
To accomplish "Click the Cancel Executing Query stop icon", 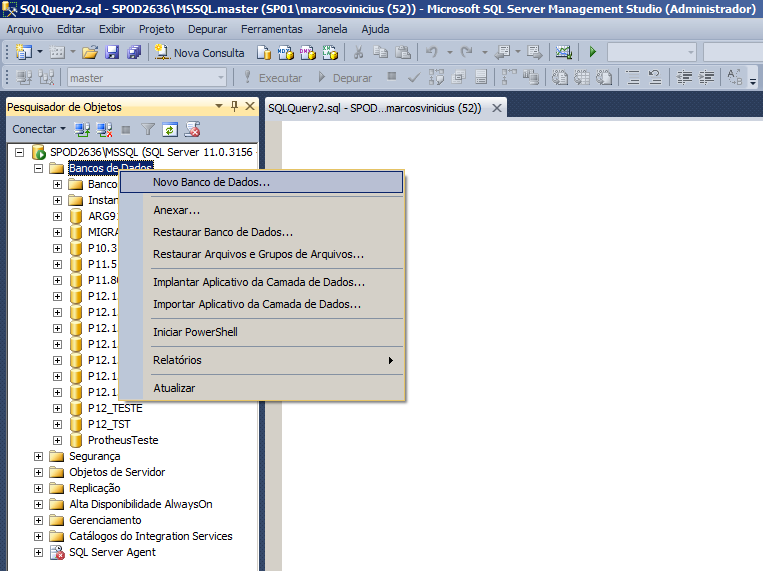I will click(x=392, y=76).
